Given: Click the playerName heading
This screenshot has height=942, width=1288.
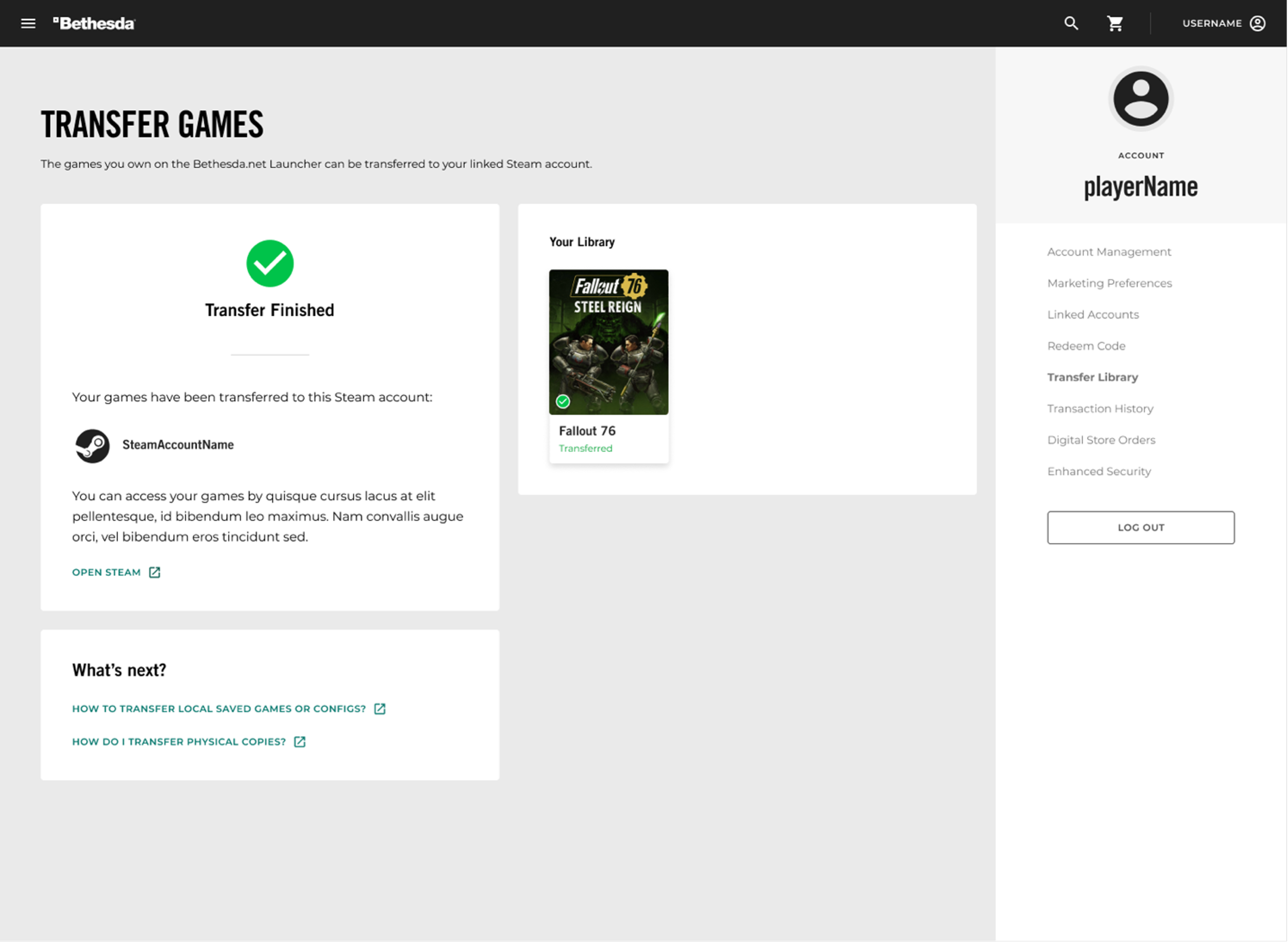Looking at the screenshot, I should point(1141,187).
